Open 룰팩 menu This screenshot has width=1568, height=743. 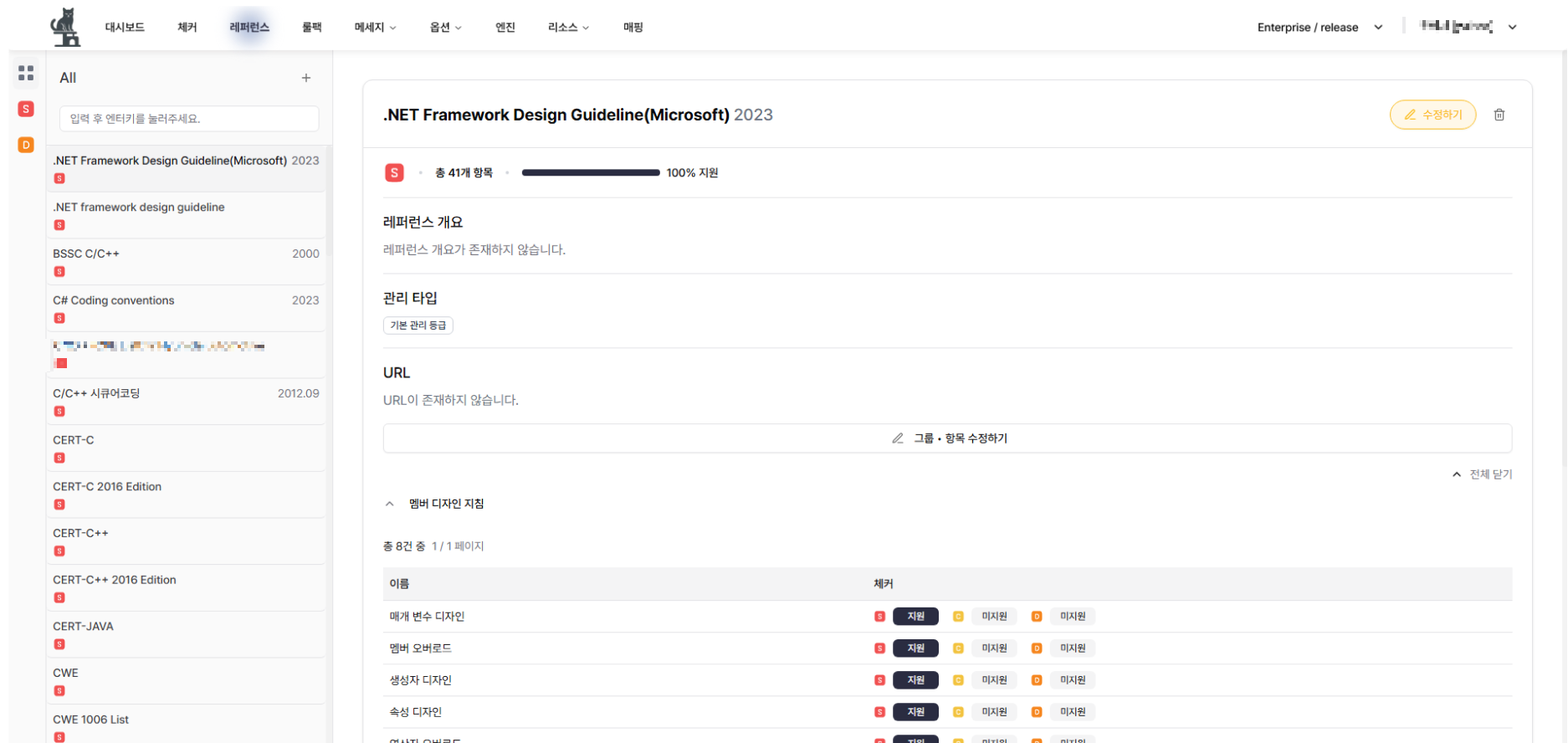[312, 28]
